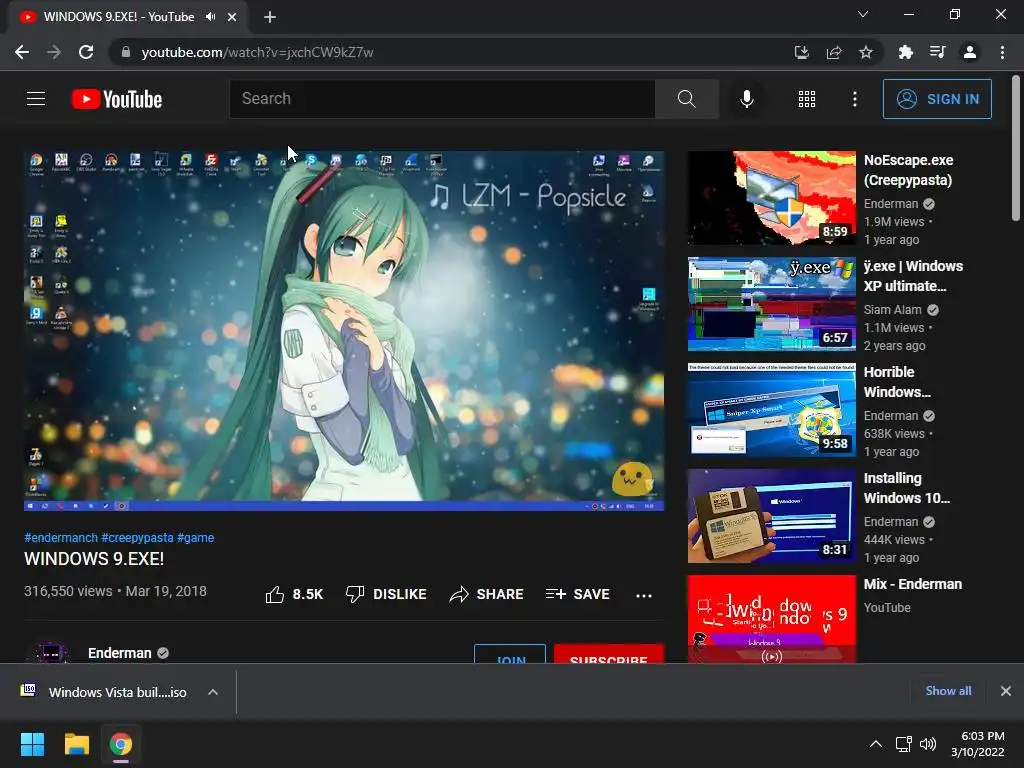The image size is (1024, 768).
Task: Open more actions ellipsis under video
Action: [x=644, y=595]
